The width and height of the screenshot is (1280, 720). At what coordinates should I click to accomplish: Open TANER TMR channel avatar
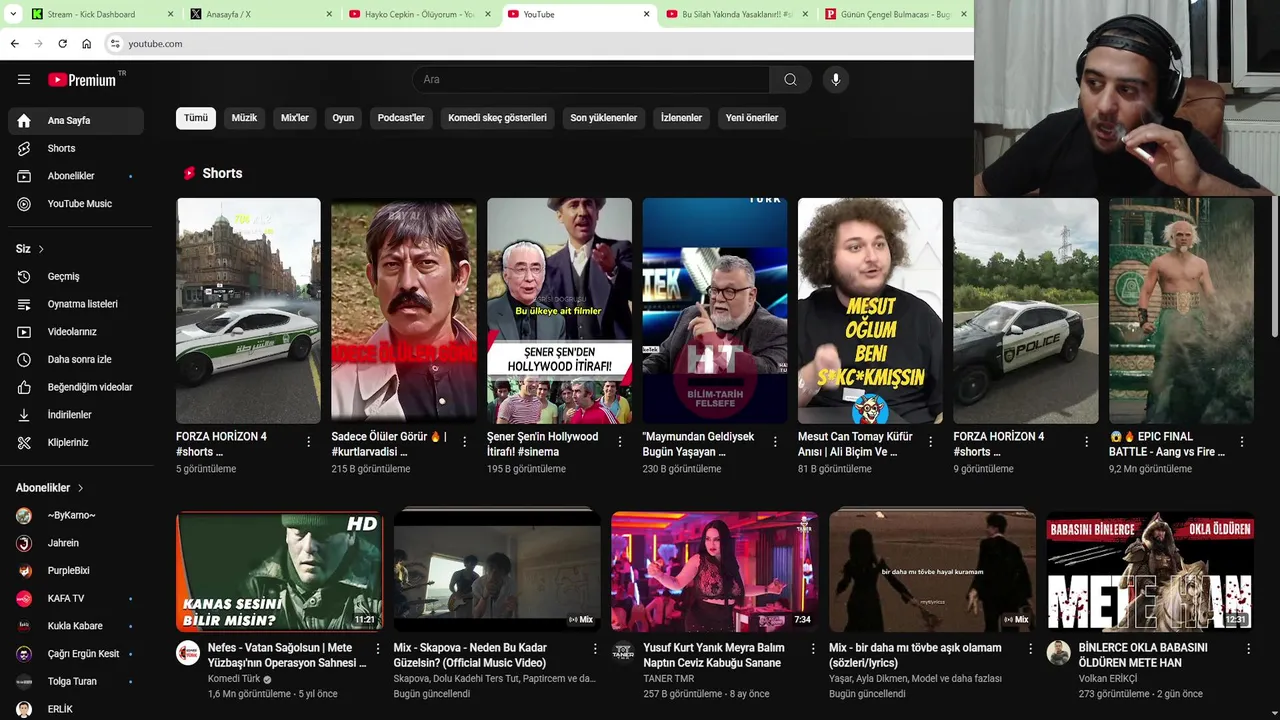623,653
